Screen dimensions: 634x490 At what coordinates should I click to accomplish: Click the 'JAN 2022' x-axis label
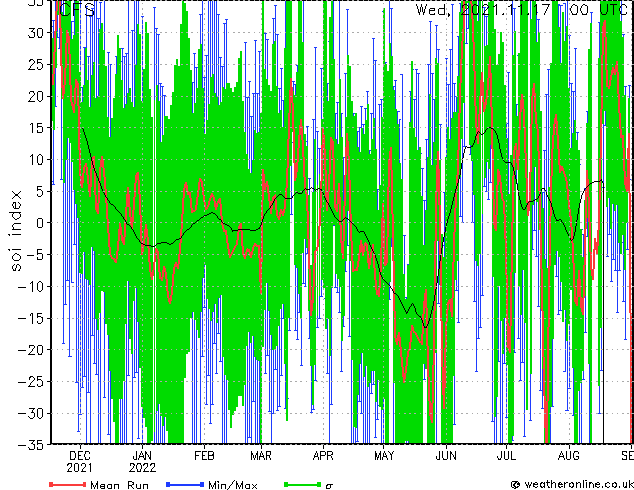(x=142, y=462)
